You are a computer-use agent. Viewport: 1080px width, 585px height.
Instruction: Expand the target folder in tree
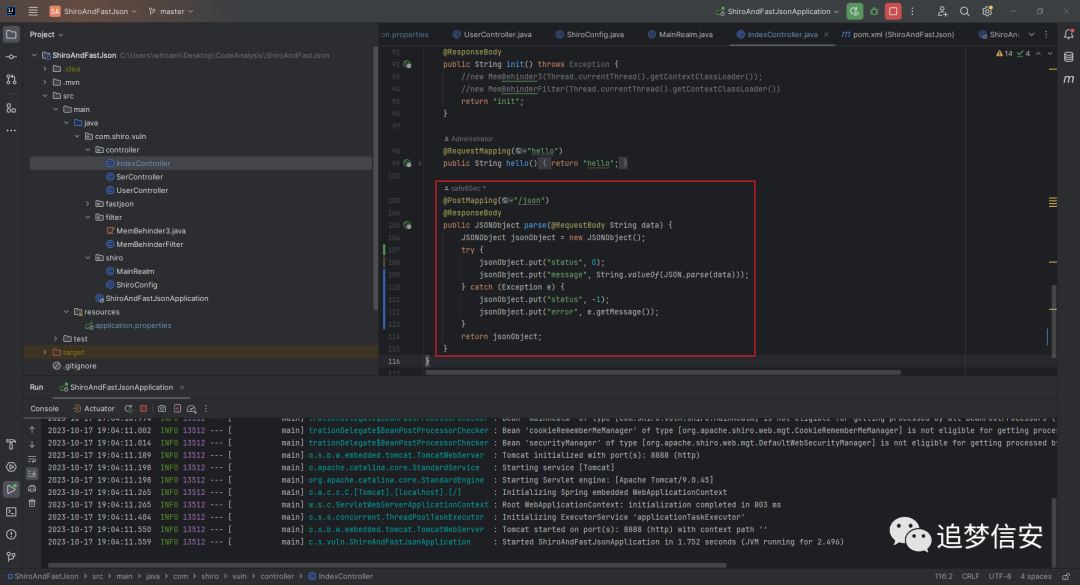pos(45,352)
